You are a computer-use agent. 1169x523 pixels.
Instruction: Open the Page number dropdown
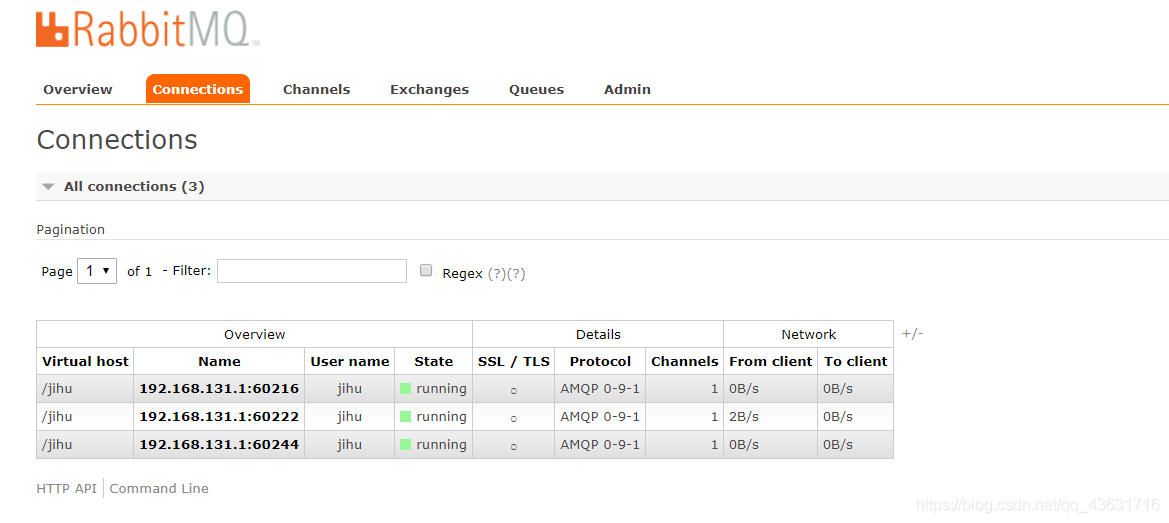[97, 271]
